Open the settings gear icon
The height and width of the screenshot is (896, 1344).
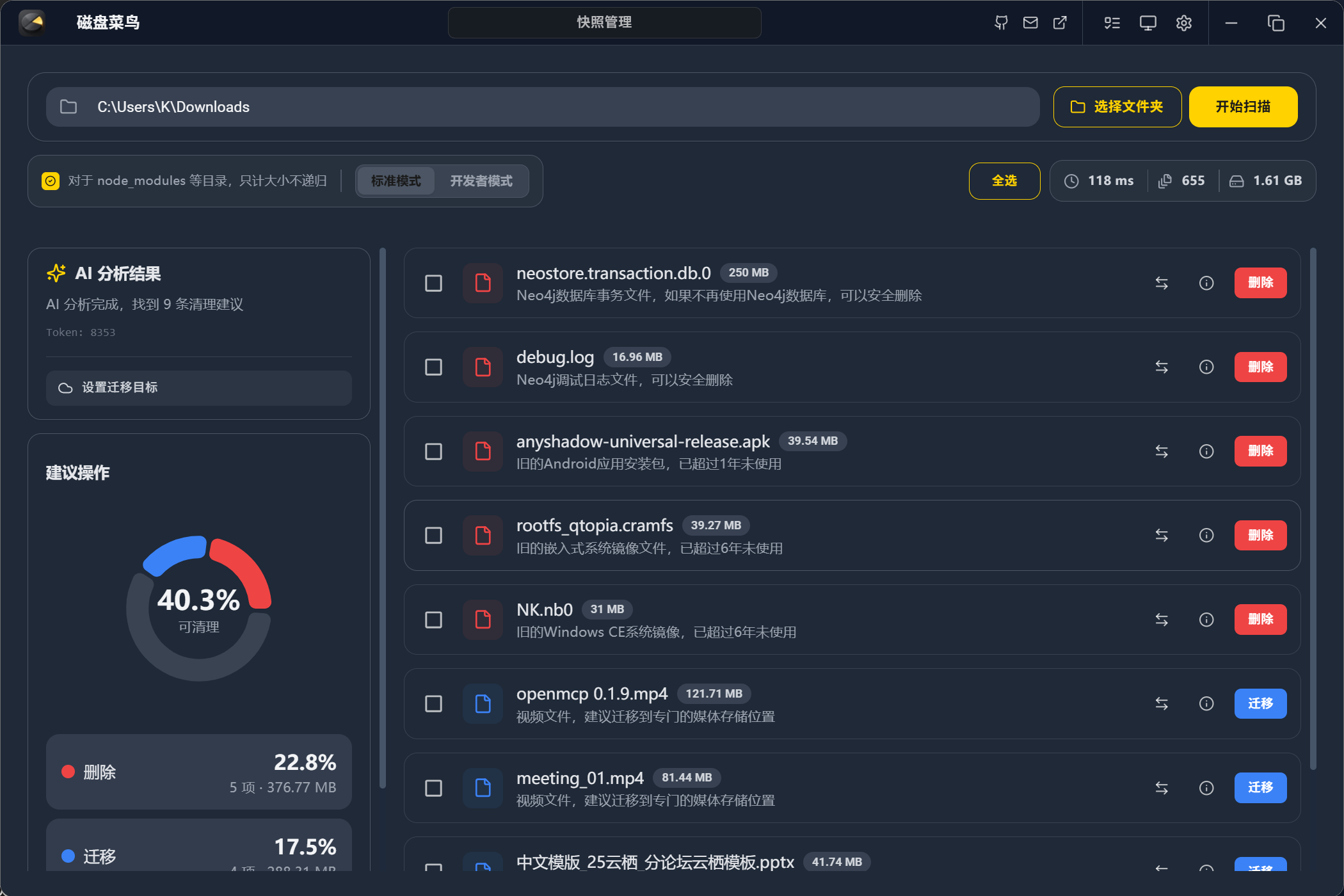click(1183, 22)
